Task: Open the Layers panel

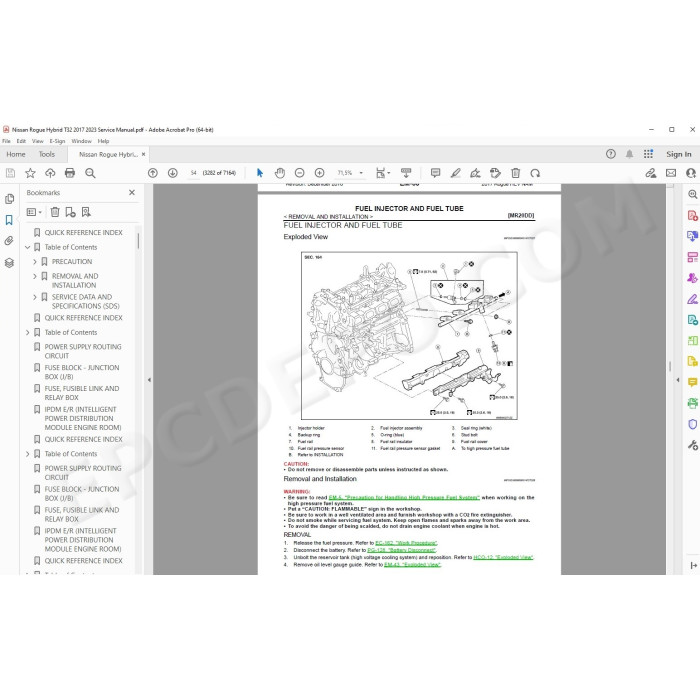Action: point(9,262)
